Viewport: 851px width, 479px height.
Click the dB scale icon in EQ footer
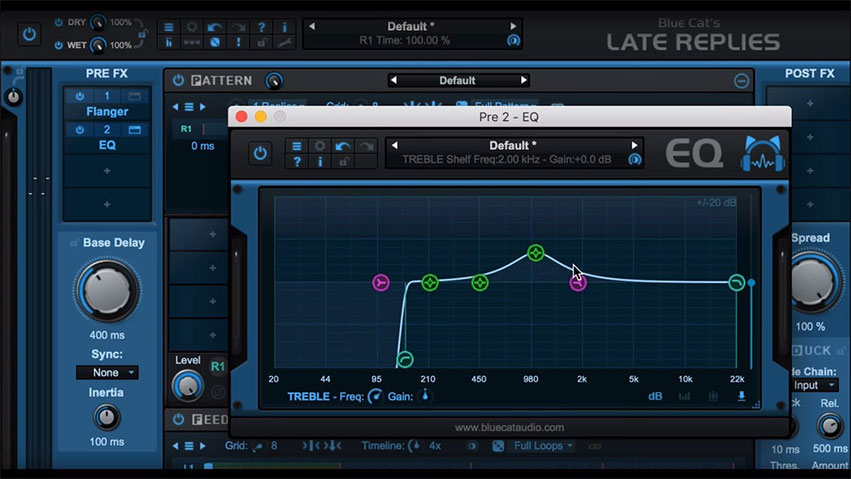(655, 396)
